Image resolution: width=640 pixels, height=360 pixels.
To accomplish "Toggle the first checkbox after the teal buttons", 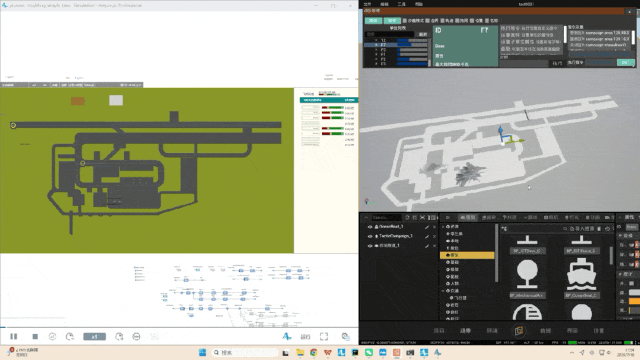I will click(405, 20).
